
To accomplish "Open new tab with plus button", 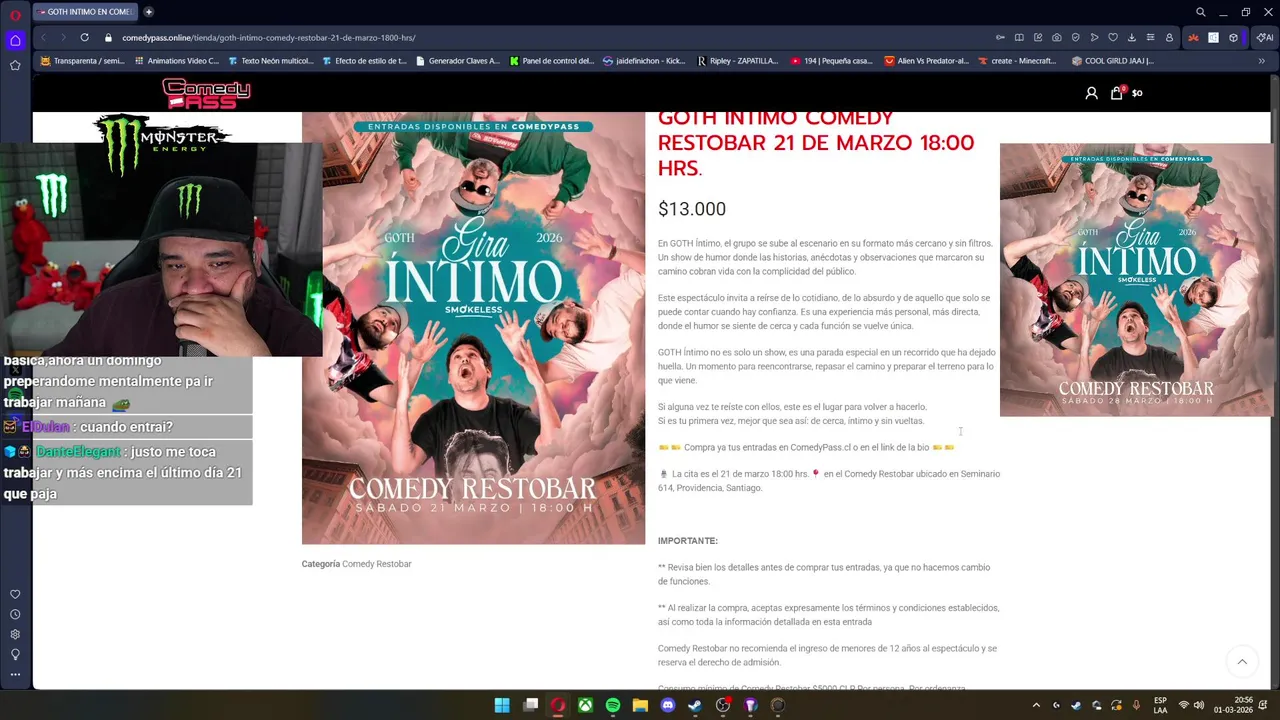I will point(148,12).
